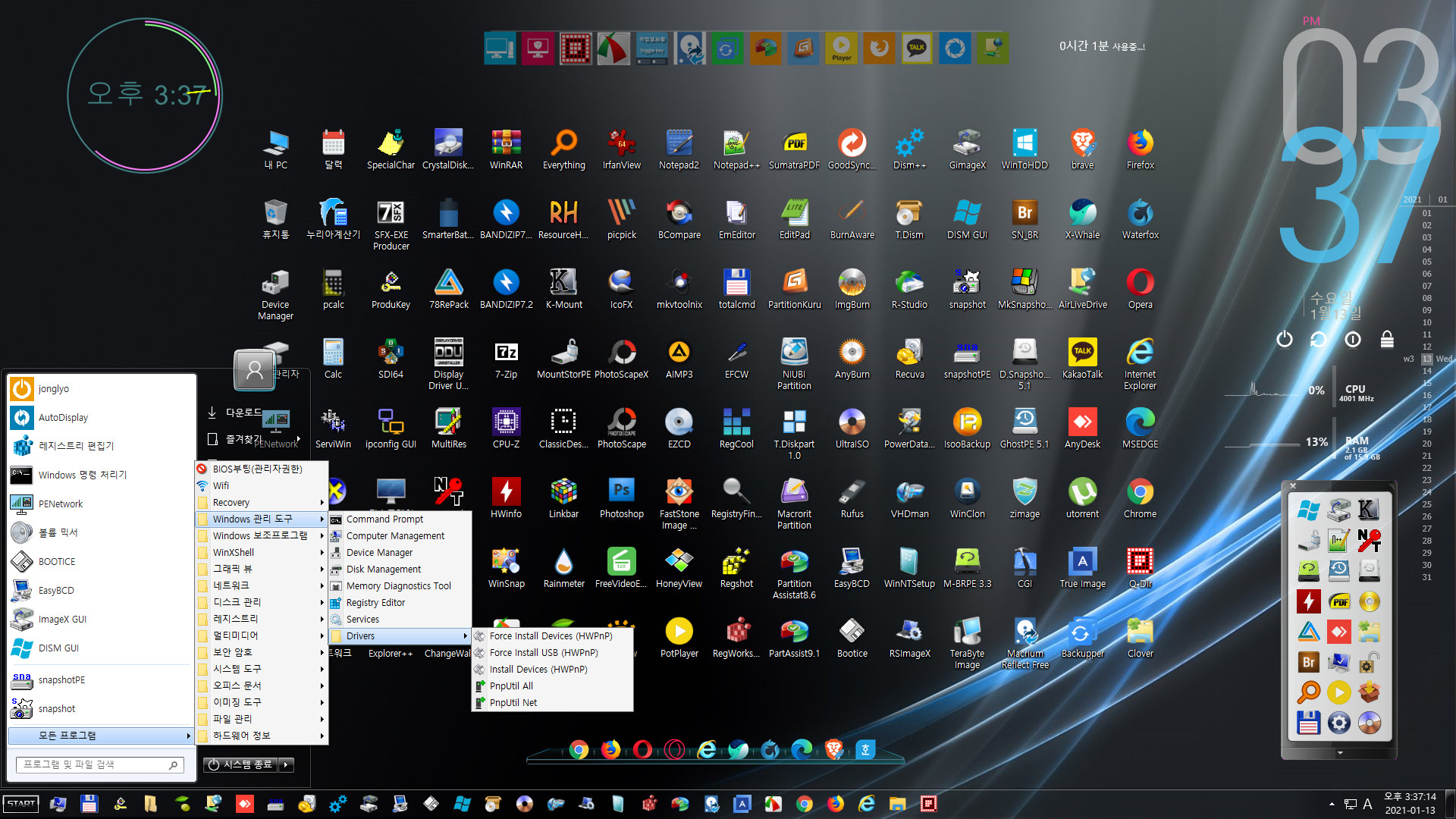Image resolution: width=1456 pixels, height=819 pixels.
Task: Click KakaoTalk icon in top dock
Action: 917,49
